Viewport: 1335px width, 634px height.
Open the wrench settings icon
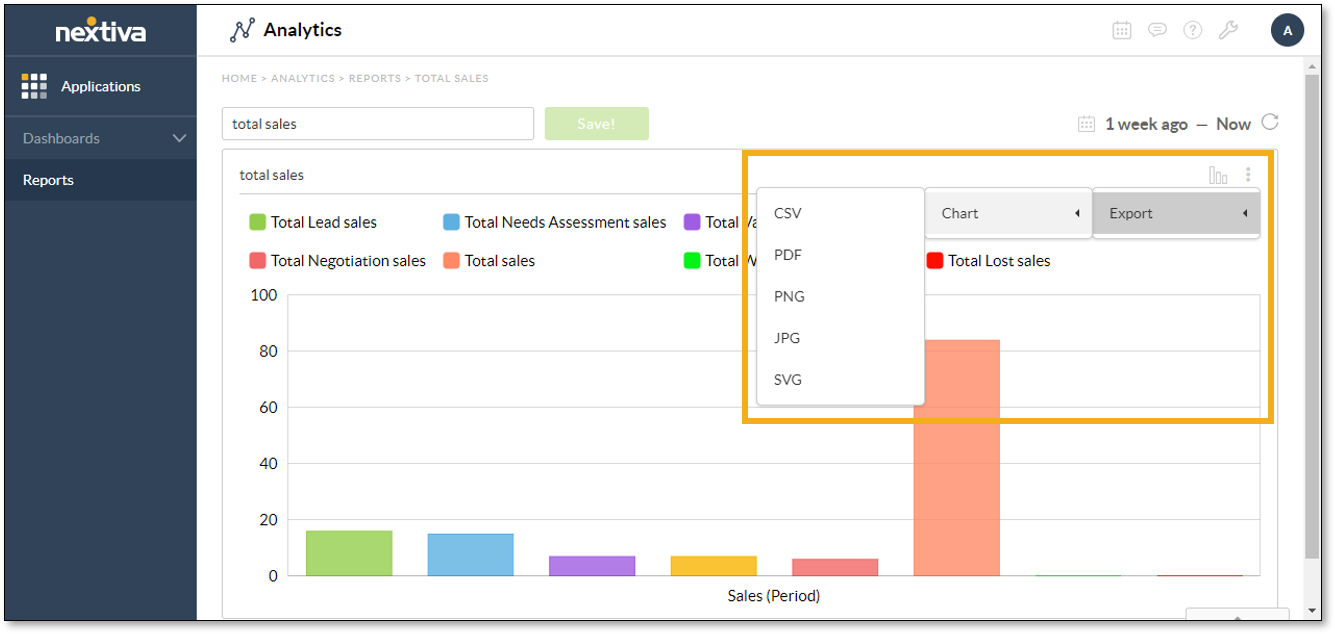(1228, 29)
